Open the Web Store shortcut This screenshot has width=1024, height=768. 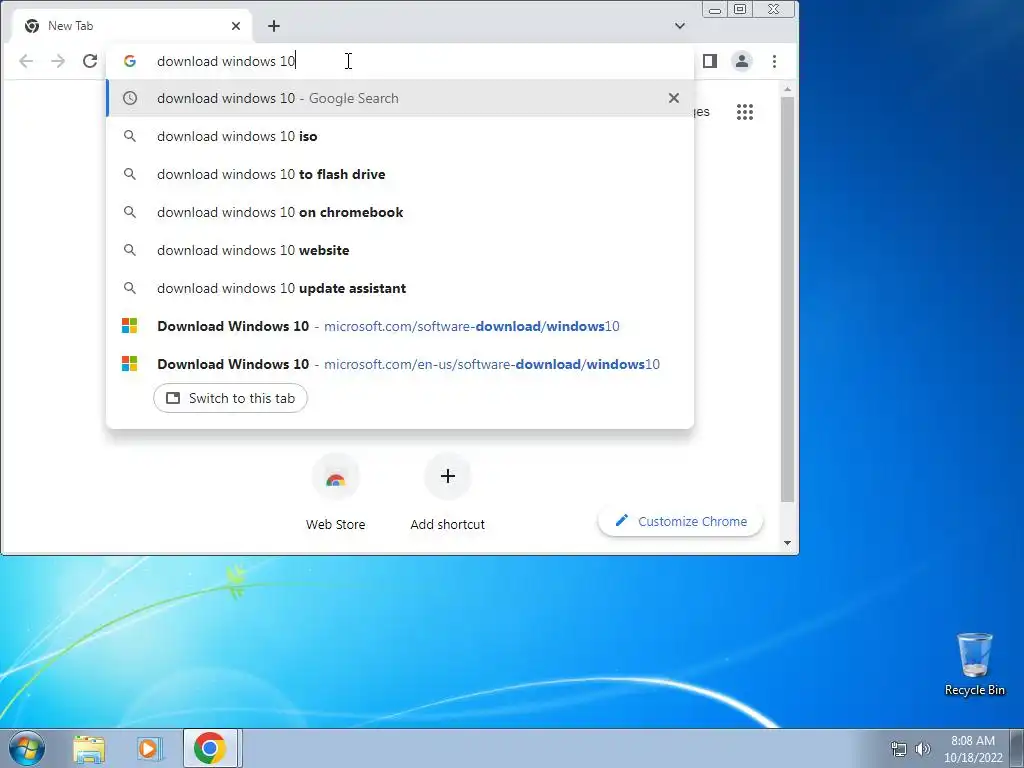click(x=336, y=491)
